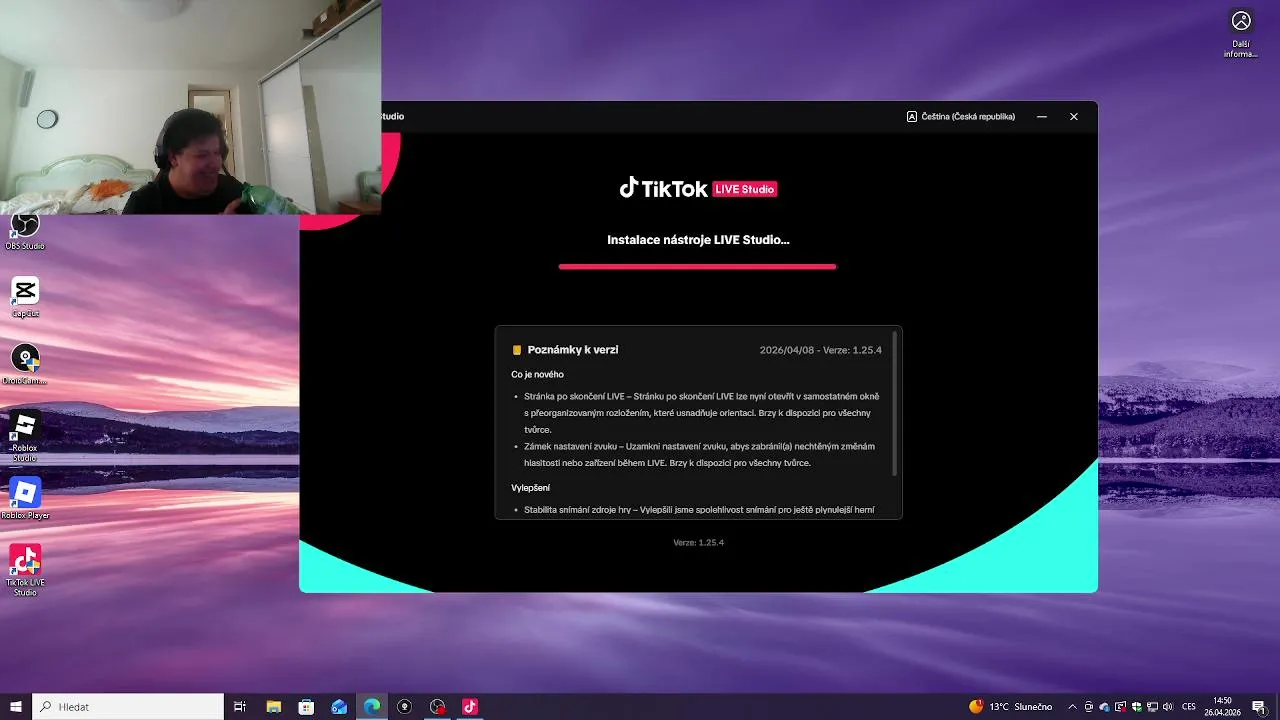Click the Stabilita snímání zdroje hry note
Image resolution: width=1280 pixels, height=720 pixels.
coord(699,510)
